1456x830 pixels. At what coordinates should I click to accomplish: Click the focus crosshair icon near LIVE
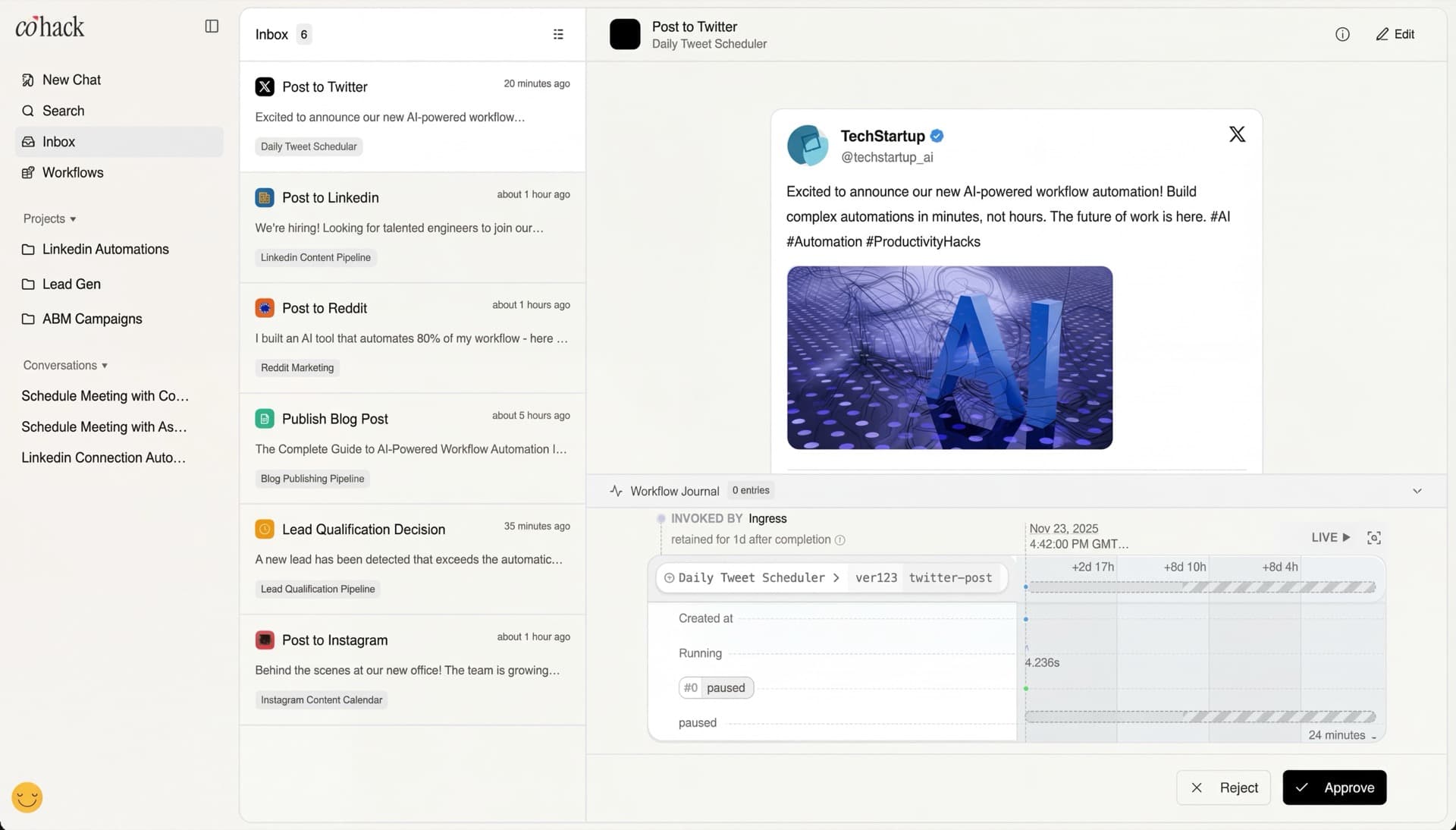(1375, 537)
